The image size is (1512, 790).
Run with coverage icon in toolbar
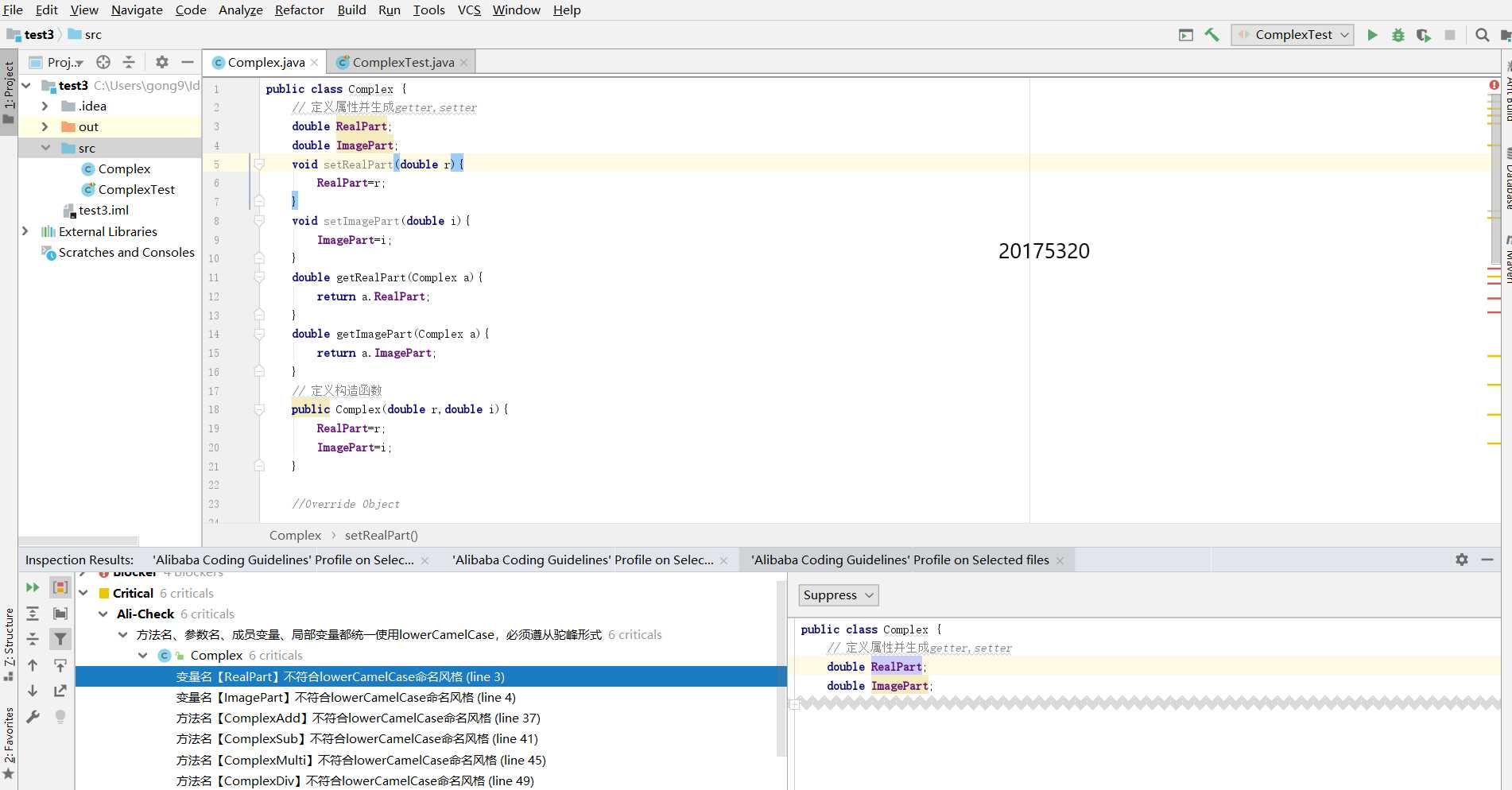pyautogui.click(x=1424, y=35)
